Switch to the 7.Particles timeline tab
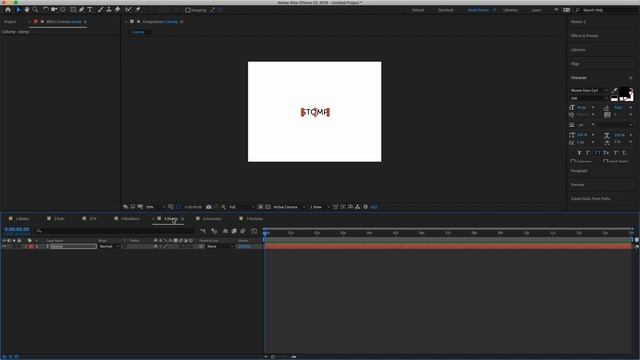This screenshot has height=360, width=640. click(x=255, y=219)
